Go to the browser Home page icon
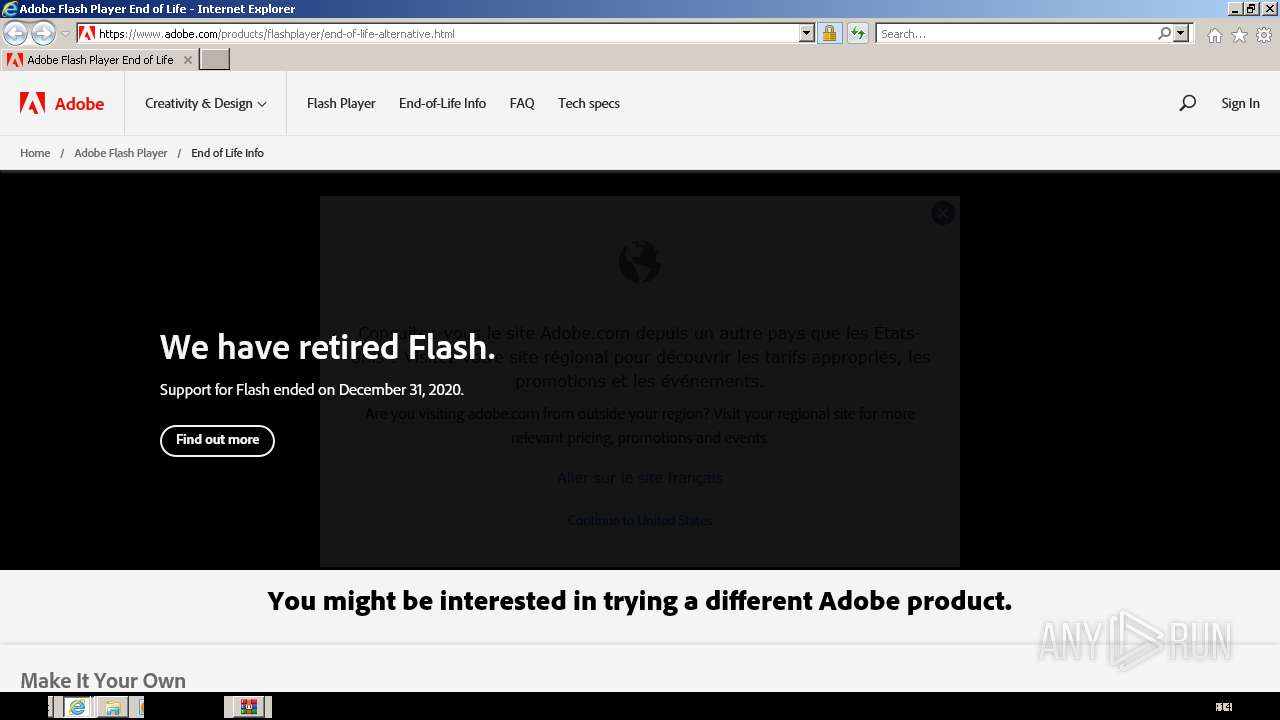1280x720 pixels. (1214, 35)
